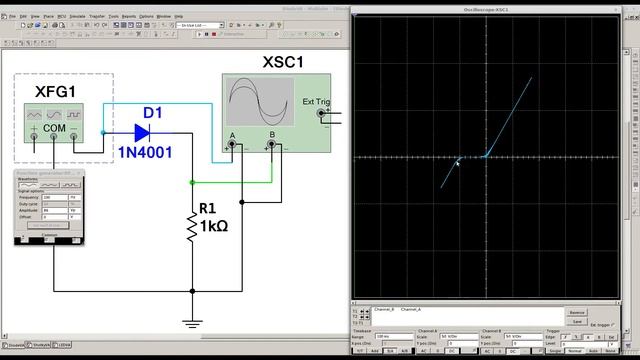Click the XFG1 sine waveform icon

click(x=54, y=115)
